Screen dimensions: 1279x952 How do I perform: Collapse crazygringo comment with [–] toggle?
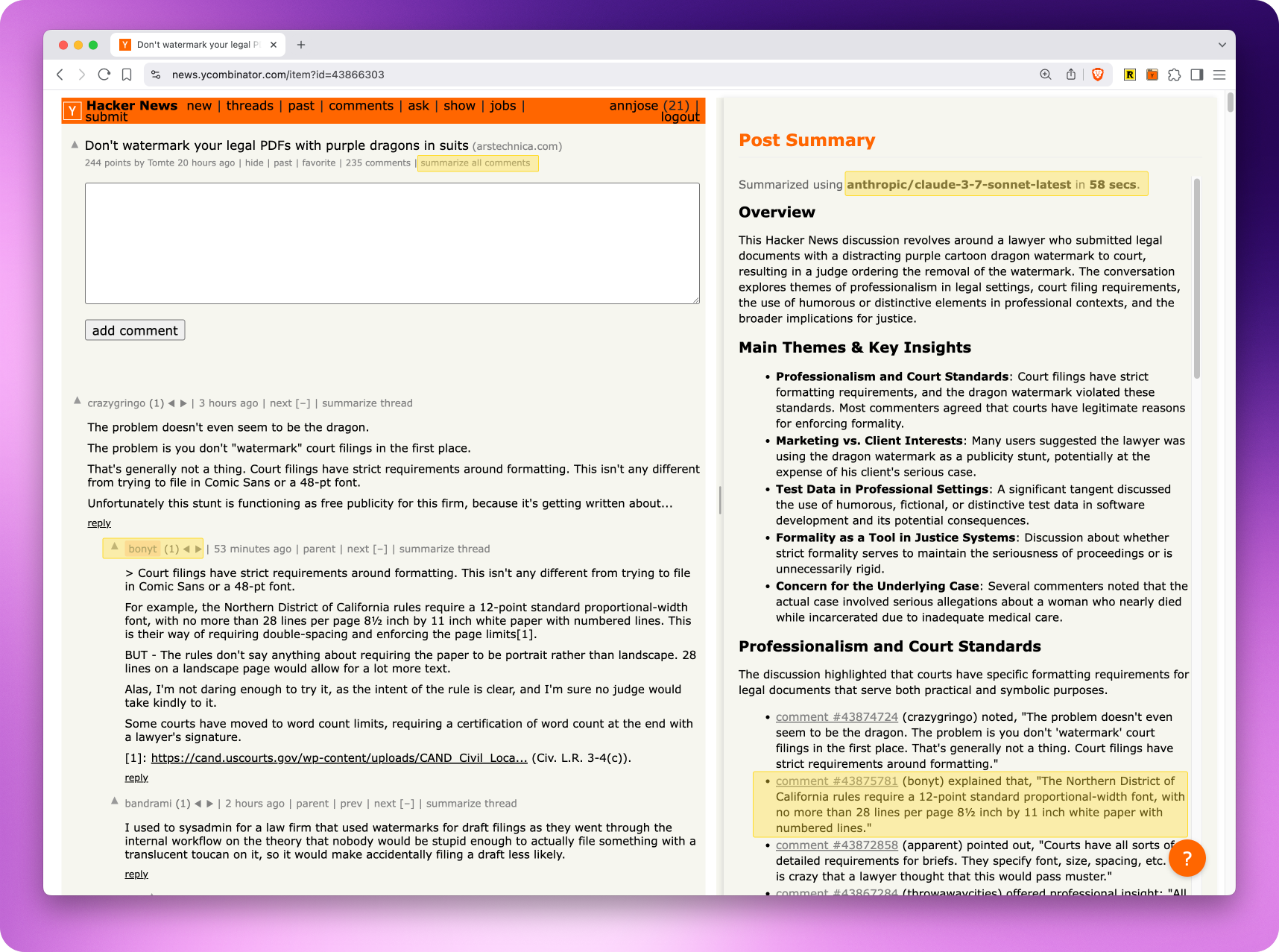pyautogui.click(x=303, y=403)
